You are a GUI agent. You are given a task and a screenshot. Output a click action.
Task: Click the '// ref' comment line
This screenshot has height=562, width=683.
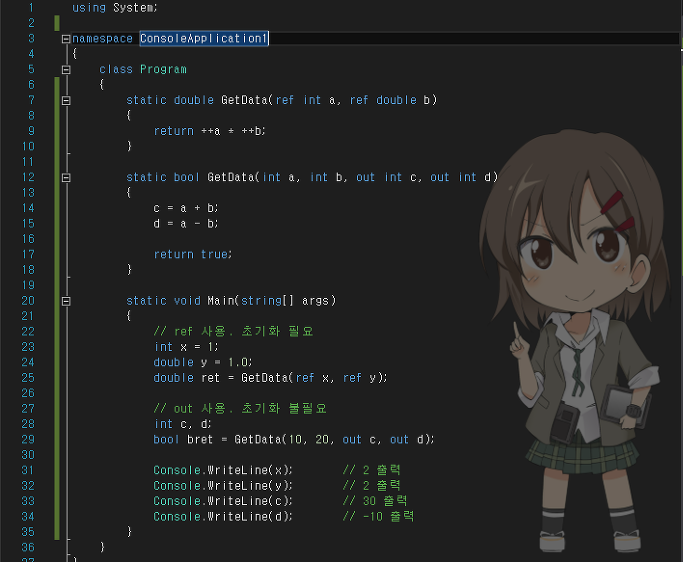click(x=233, y=332)
